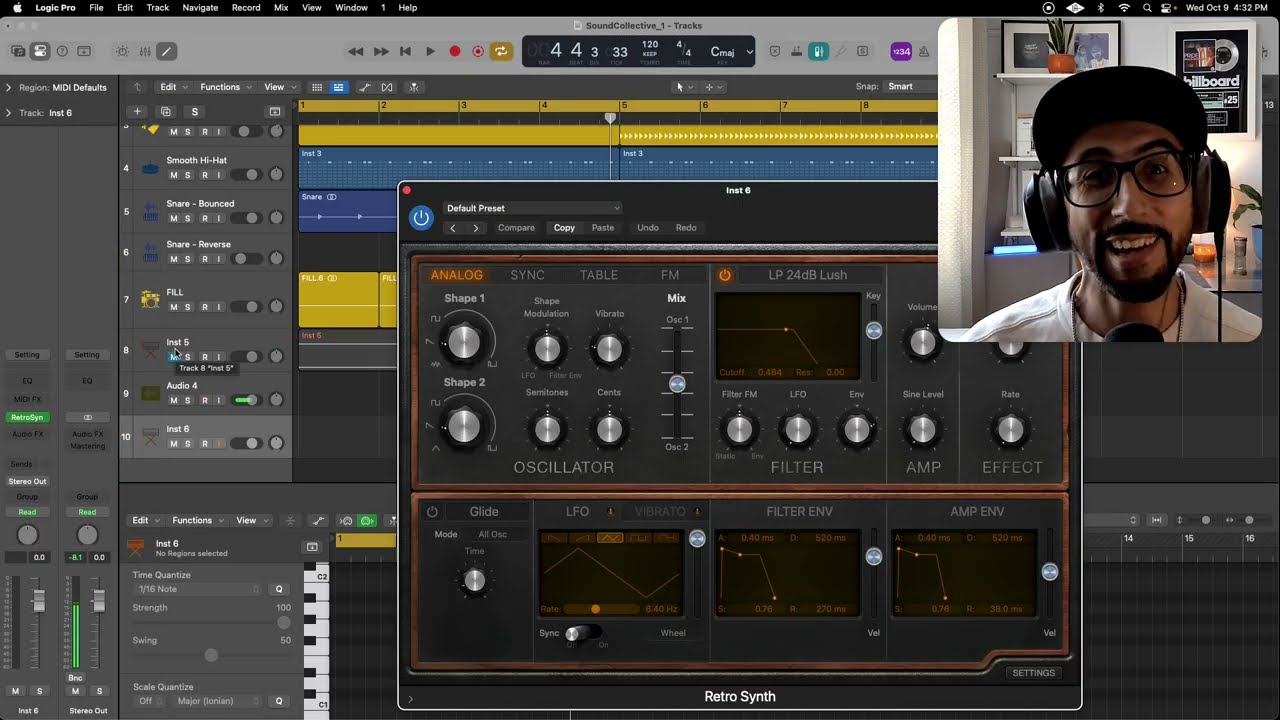The image size is (1280, 720).
Task: Mute the Smooth Hi-Hat track
Action: click(x=173, y=175)
